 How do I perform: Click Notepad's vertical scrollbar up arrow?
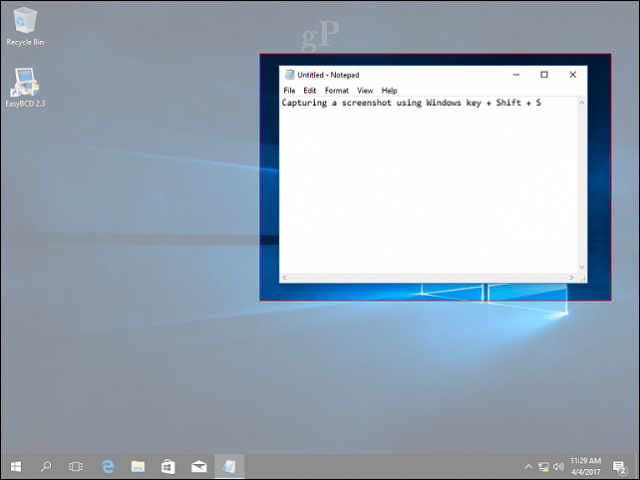coord(582,102)
